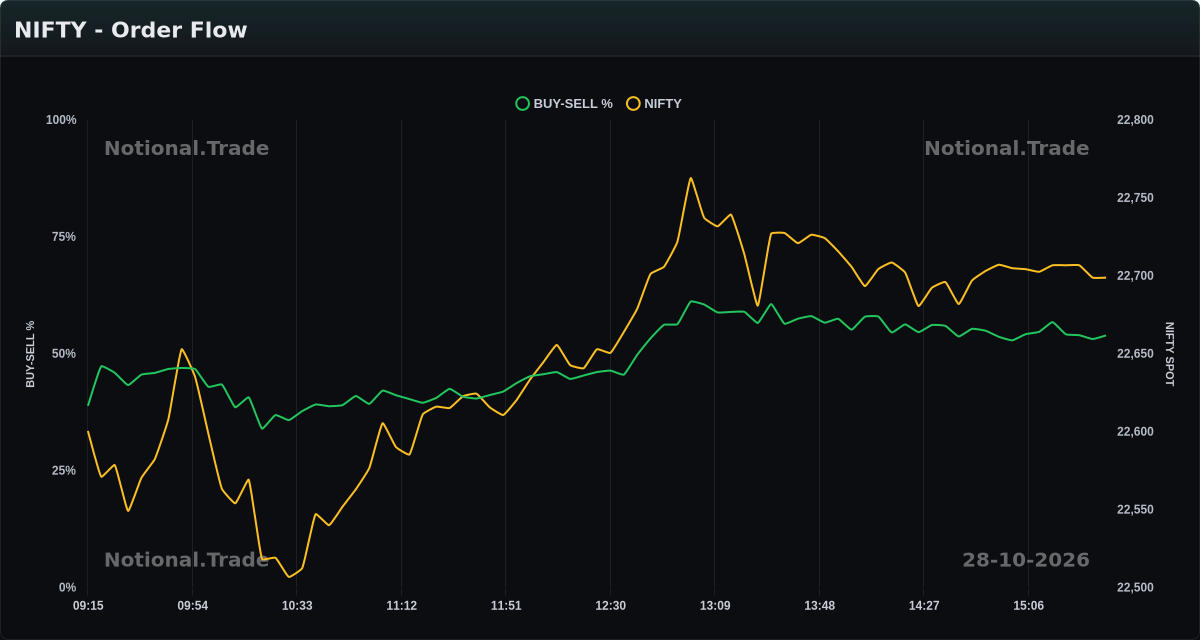Toggle the NIFTY legend series
The width and height of the screenshot is (1200, 640).
click(654, 103)
